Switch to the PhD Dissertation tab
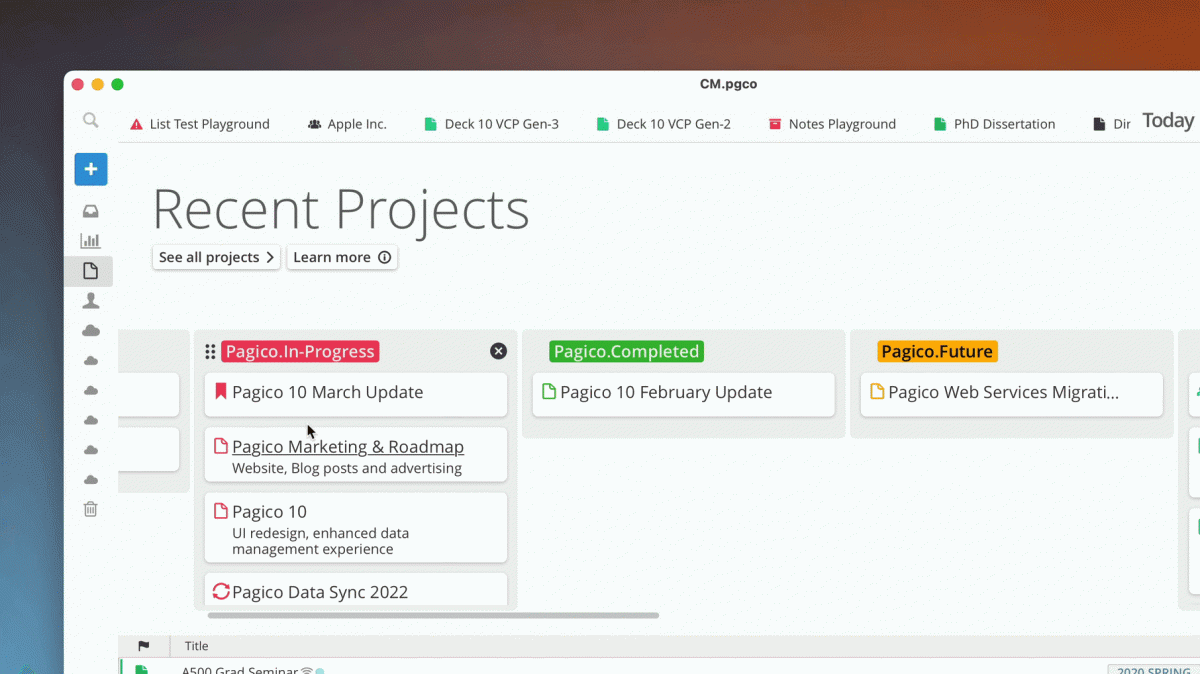1200x674 pixels. tap(994, 124)
